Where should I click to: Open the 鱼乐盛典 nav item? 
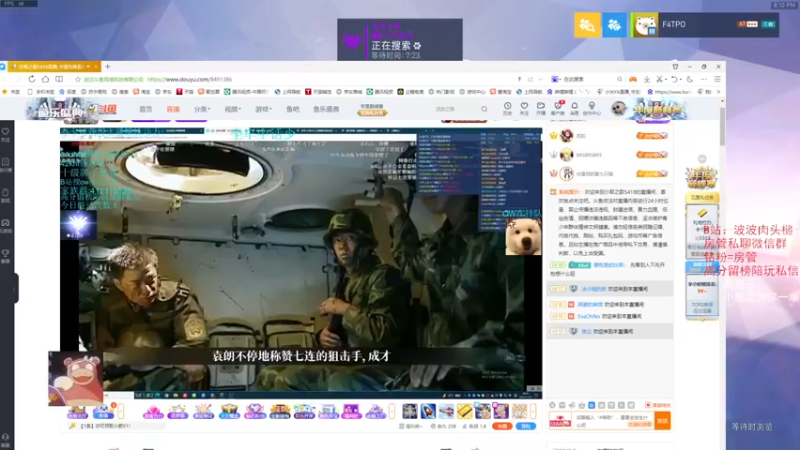(326, 109)
